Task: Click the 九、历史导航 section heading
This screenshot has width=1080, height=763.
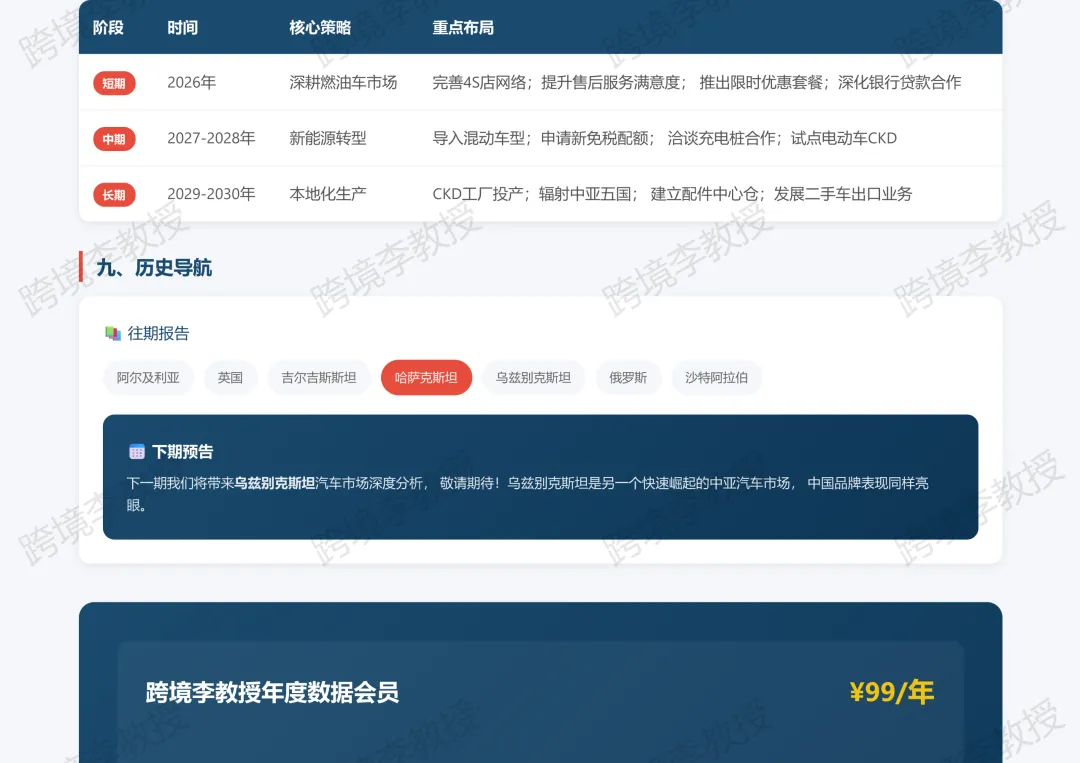Action: [154, 267]
